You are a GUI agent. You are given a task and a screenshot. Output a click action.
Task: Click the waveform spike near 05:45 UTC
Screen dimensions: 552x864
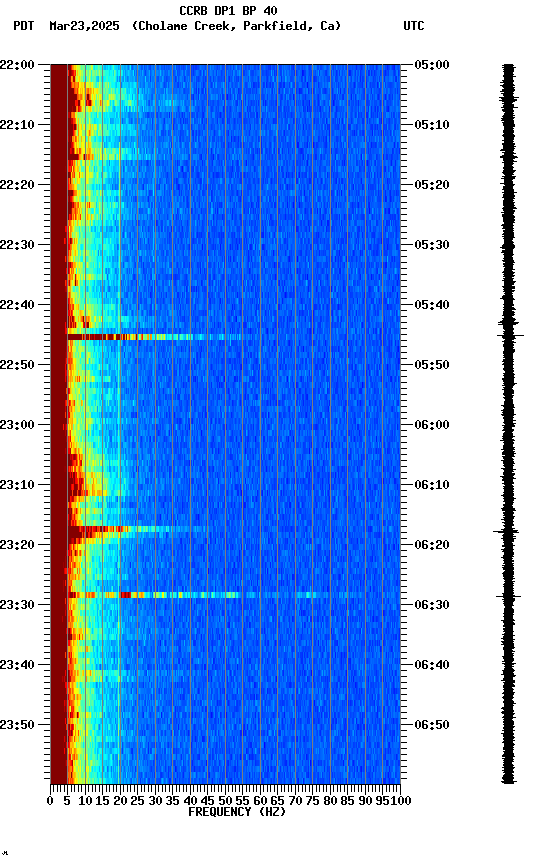tap(510, 335)
